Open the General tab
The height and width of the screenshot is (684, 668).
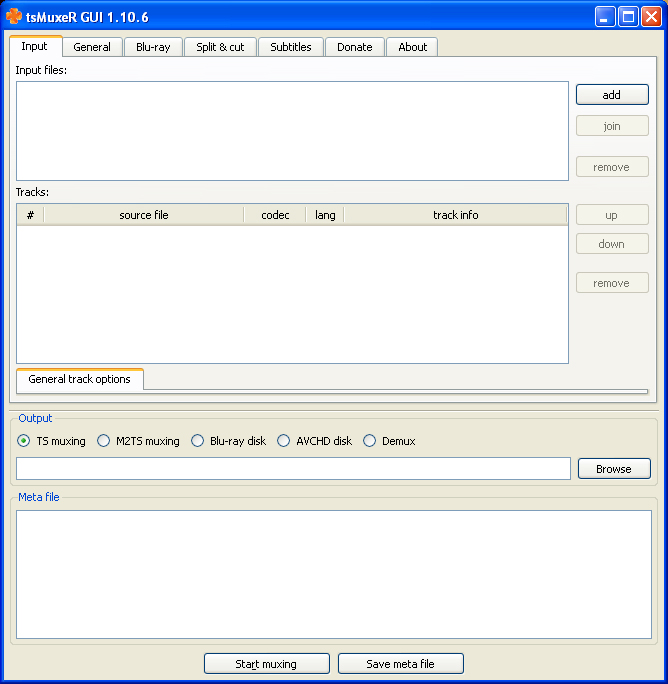92,47
